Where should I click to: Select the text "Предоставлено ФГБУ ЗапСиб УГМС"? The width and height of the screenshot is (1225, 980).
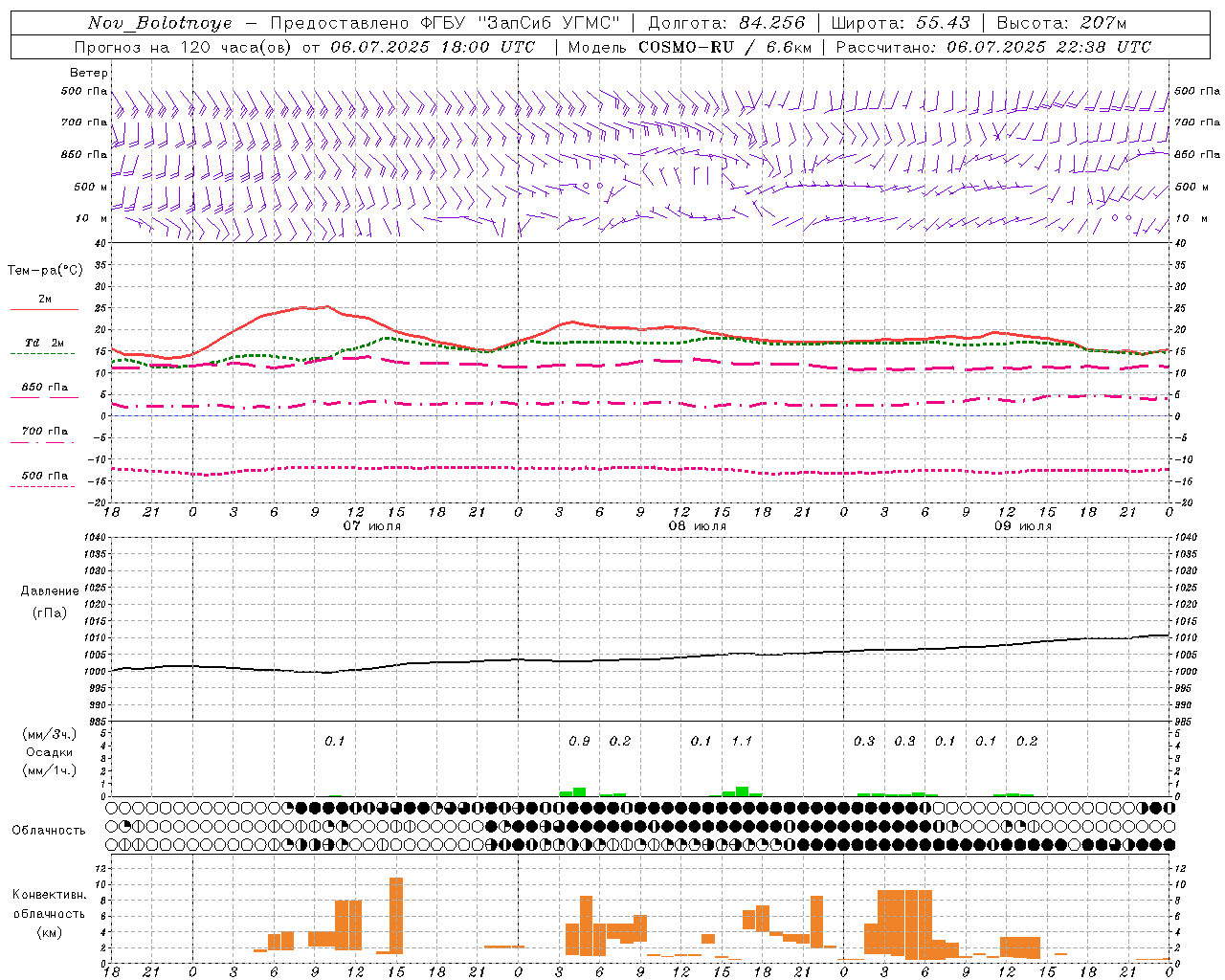(x=446, y=23)
